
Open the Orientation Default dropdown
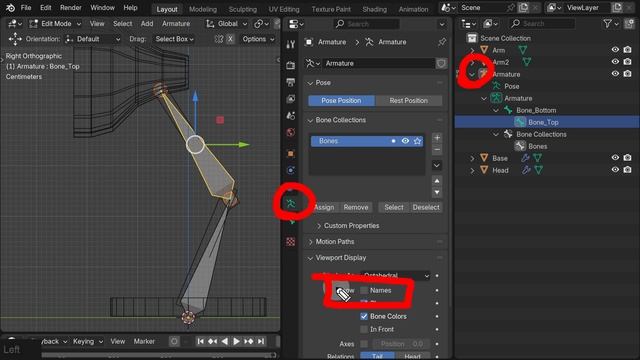pyautogui.click(x=93, y=39)
